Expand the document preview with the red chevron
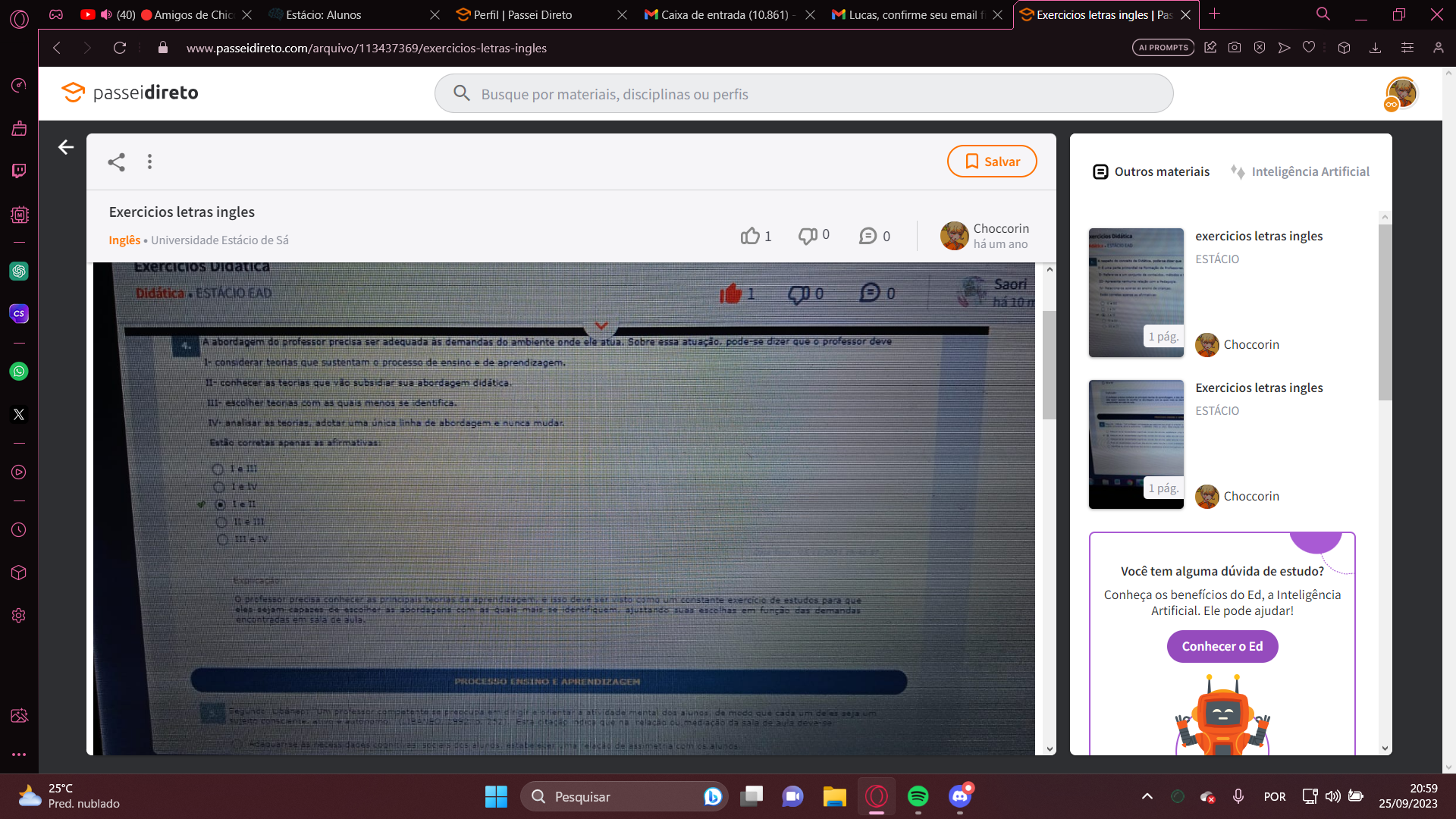This screenshot has height=819, width=1456. coord(601,326)
